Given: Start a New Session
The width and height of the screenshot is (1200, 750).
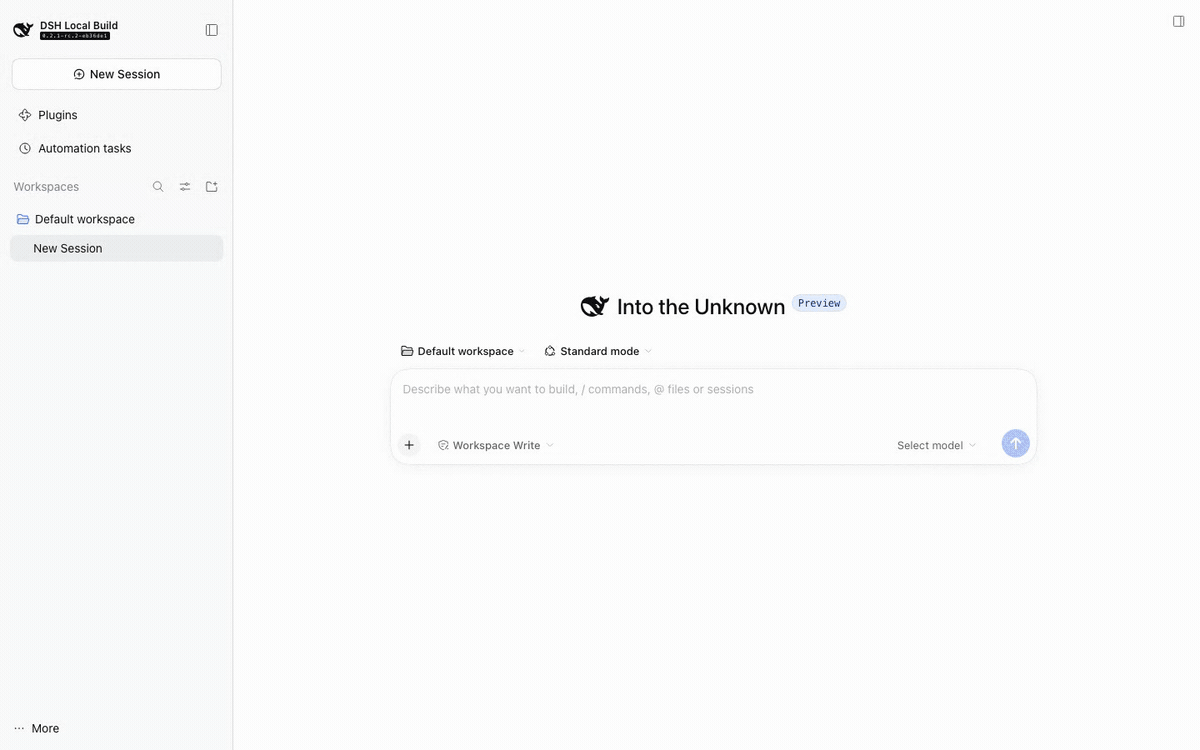Looking at the screenshot, I should [x=117, y=74].
